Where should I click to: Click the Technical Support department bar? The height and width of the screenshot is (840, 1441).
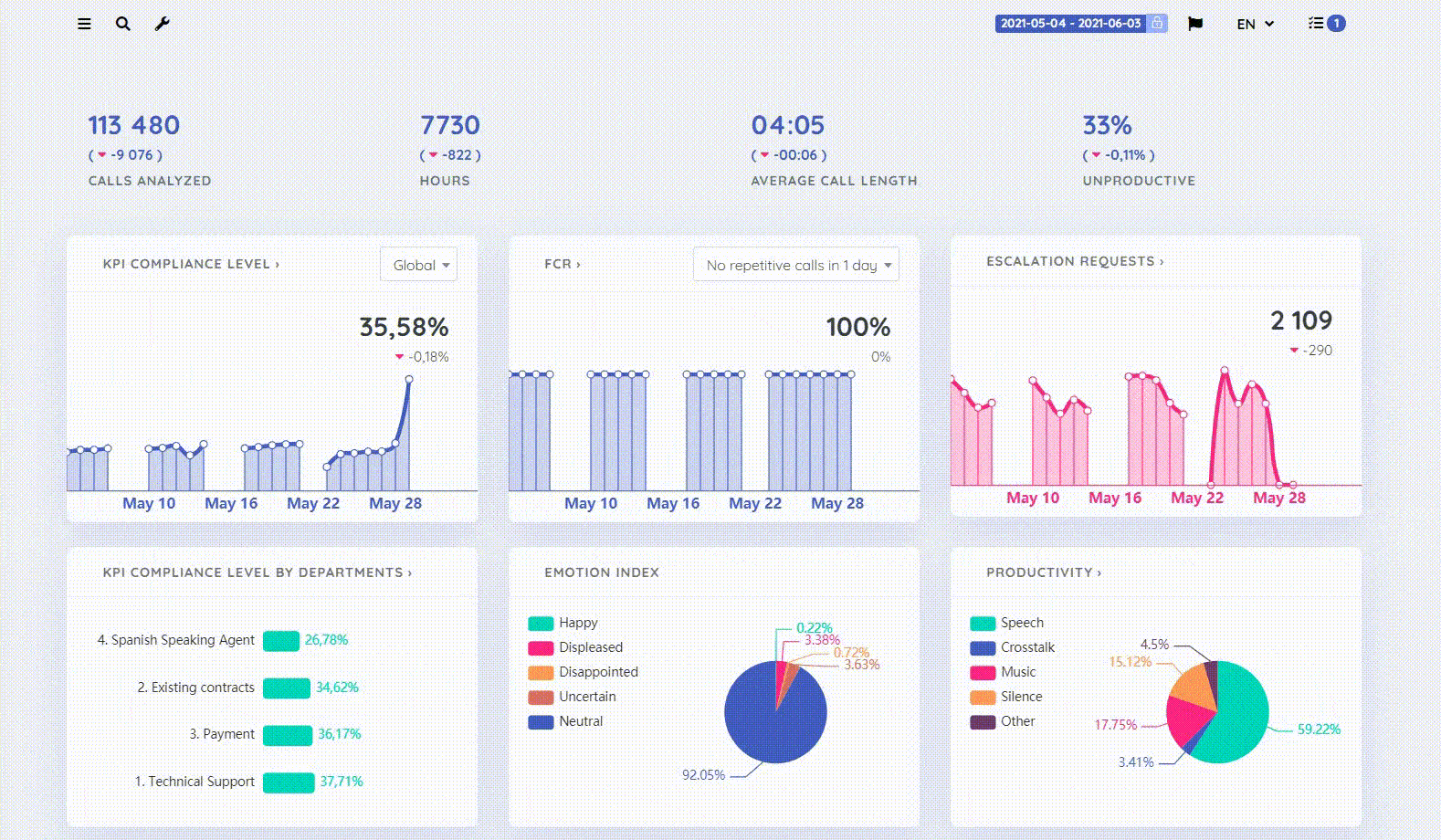click(x=289, y=782)
